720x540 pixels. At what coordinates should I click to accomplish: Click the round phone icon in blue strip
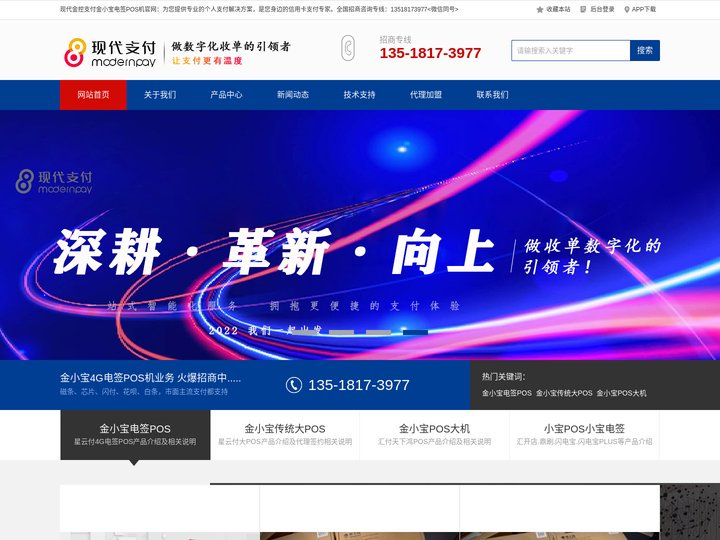294,385
